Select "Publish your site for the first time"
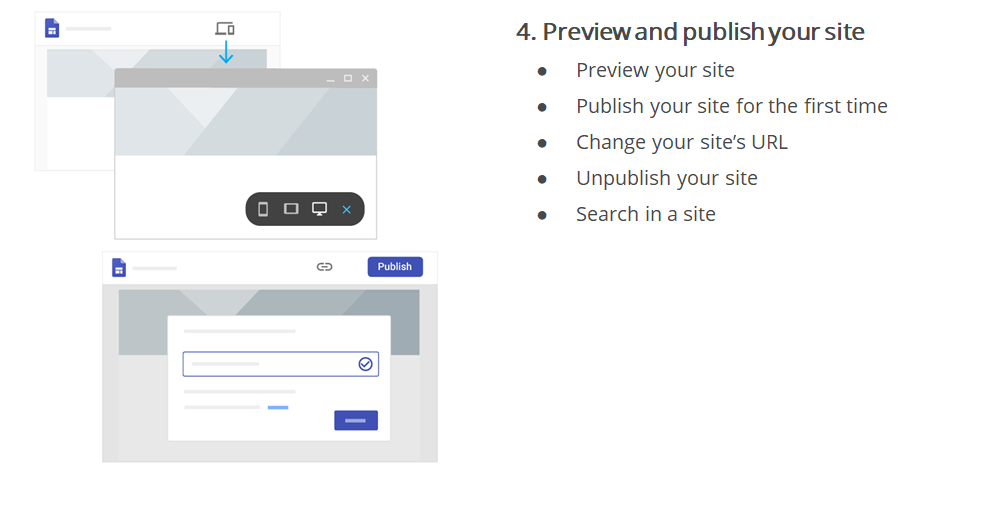This screenshot has height=517, width=994. tap(731, 106)
